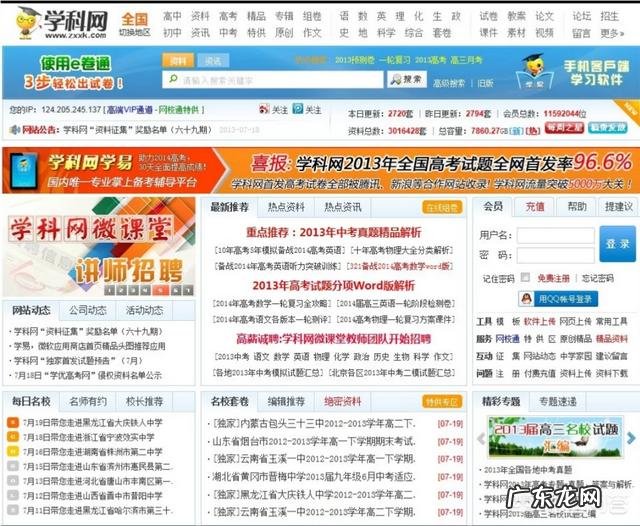
Task: Open the 论坛 navigation item
Action: coord(581,16)
